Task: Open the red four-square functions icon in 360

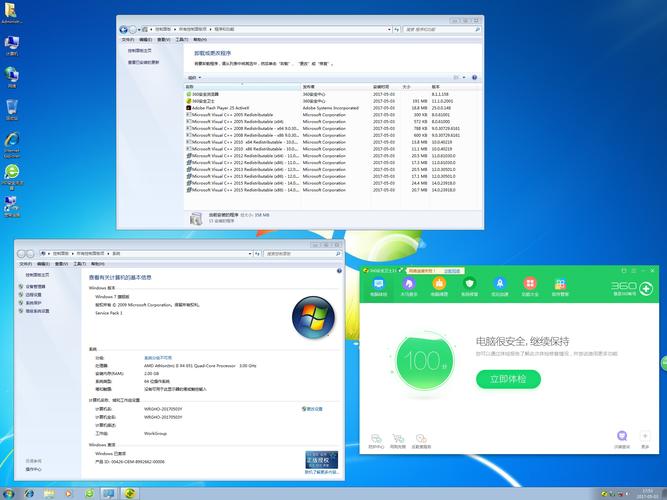Action: point(530,284)
